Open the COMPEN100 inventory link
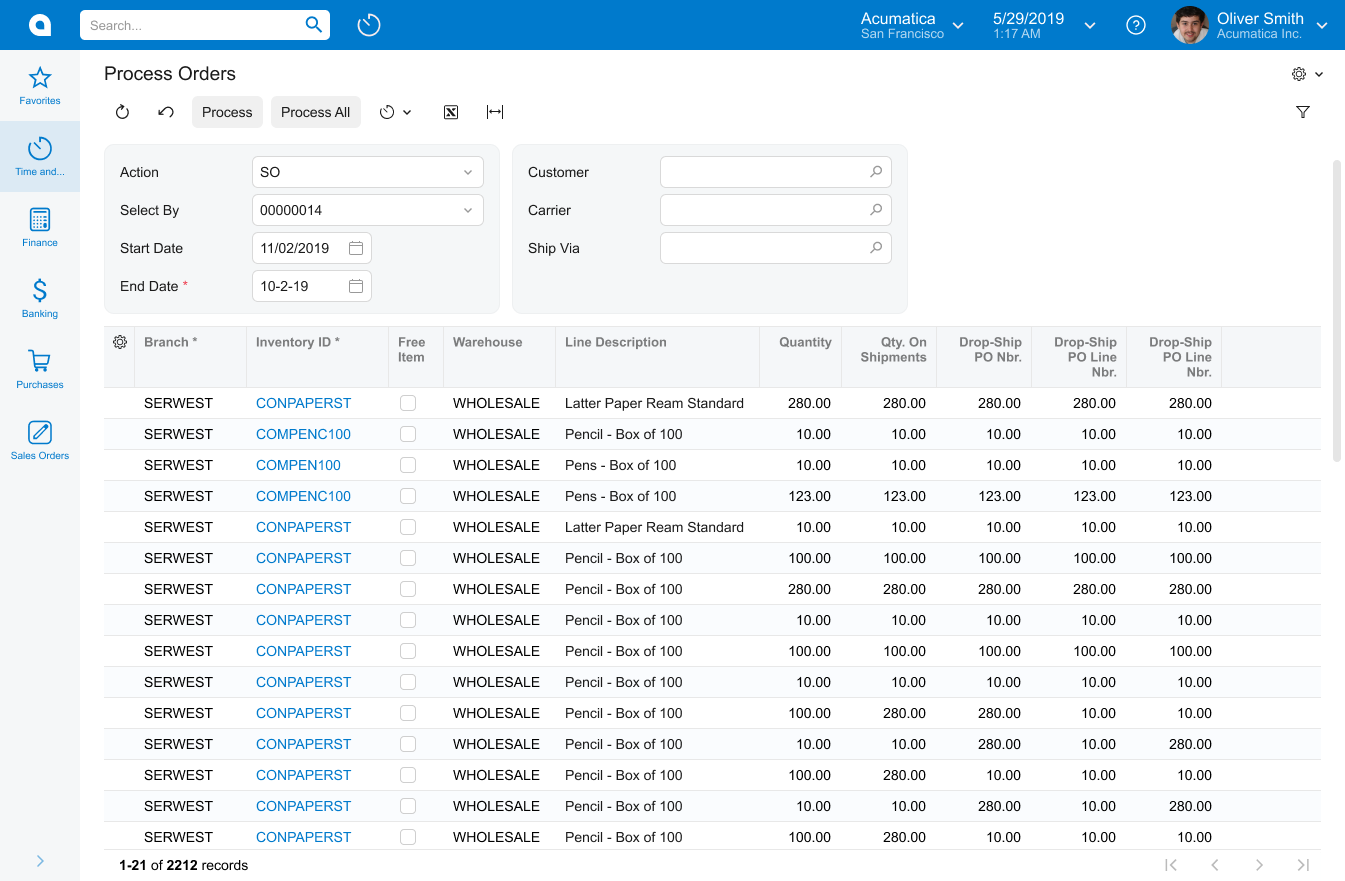Viewport: 1345px width, 881px height. 298,465
